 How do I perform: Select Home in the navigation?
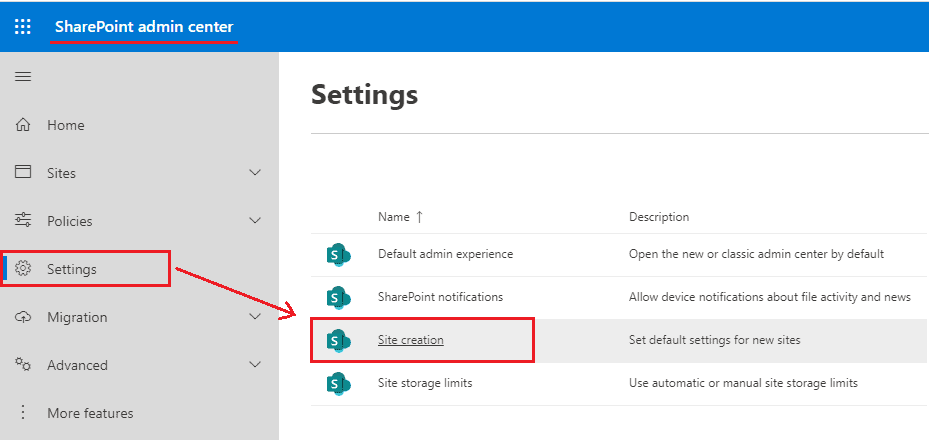point(66,125)
